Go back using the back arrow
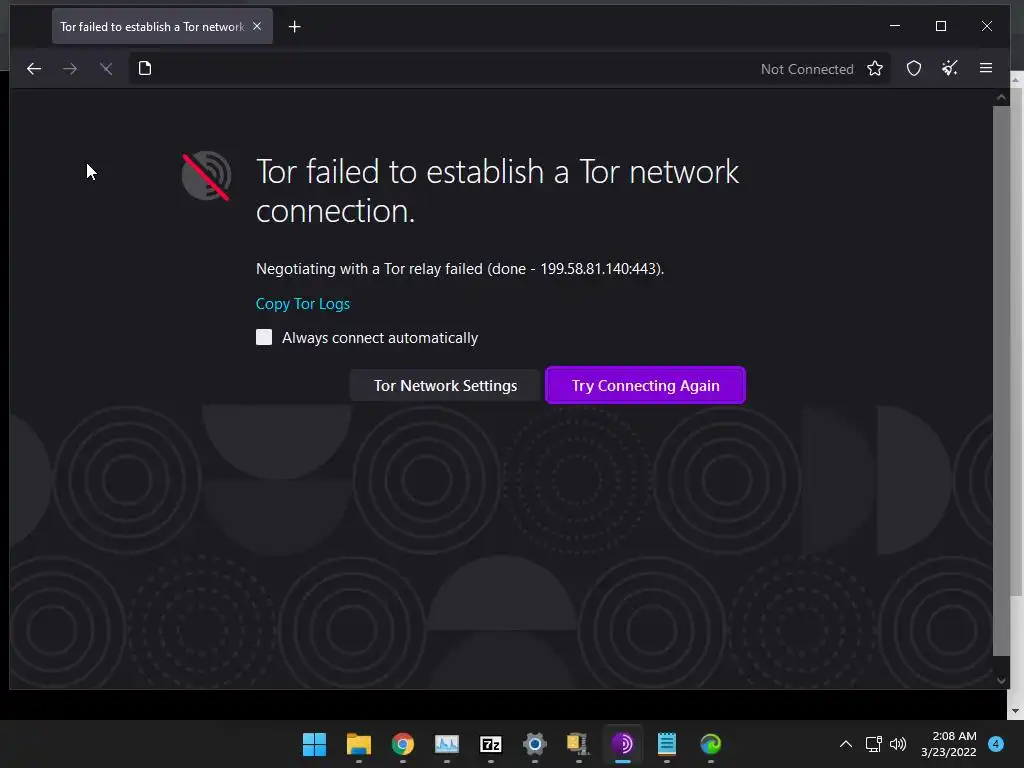Image resolution: width=1024 pixels, height=768 pixels. (34, 69)
